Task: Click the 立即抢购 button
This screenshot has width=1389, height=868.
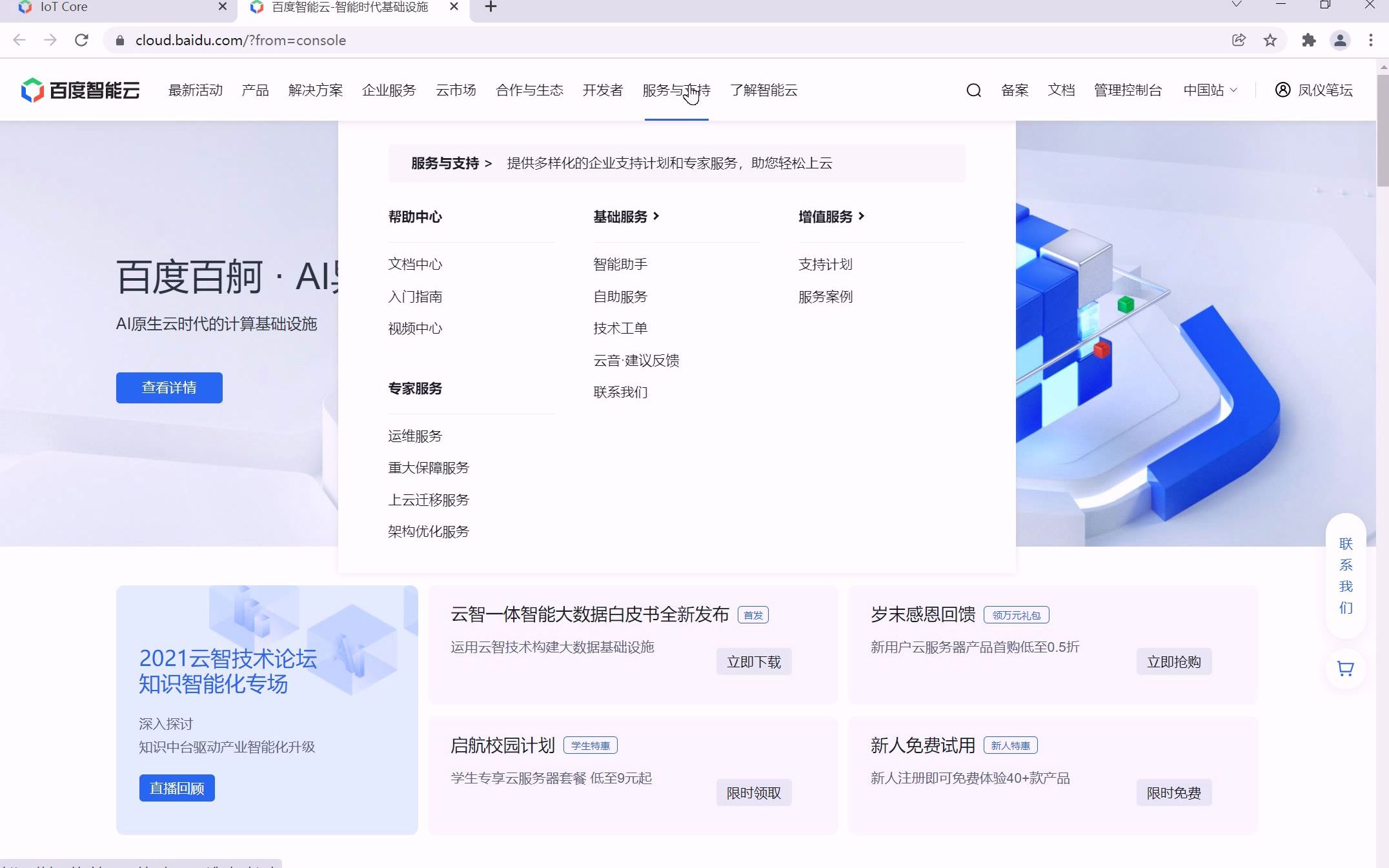Action: [x=1174, y=661]
